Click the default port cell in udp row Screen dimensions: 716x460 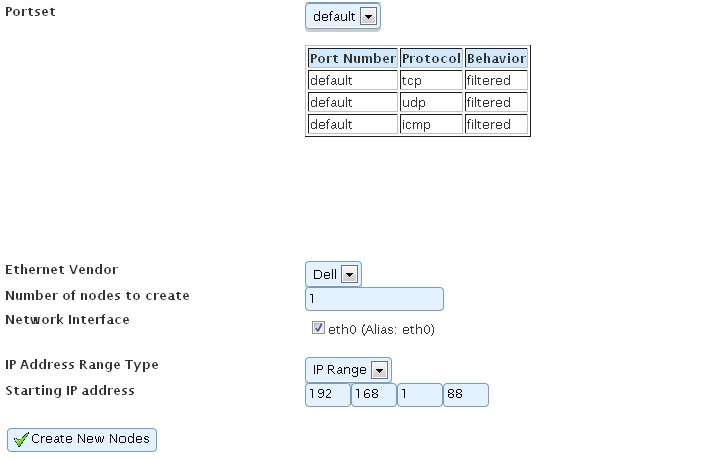tap(352, 102)
